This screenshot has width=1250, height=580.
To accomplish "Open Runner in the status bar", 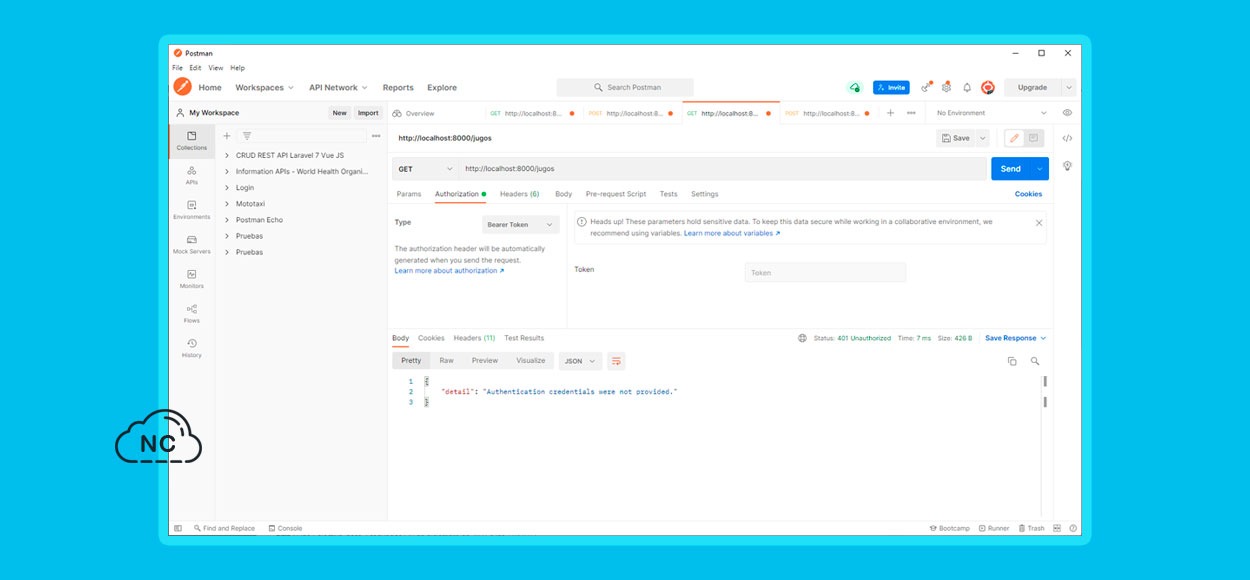I will 994,528.
